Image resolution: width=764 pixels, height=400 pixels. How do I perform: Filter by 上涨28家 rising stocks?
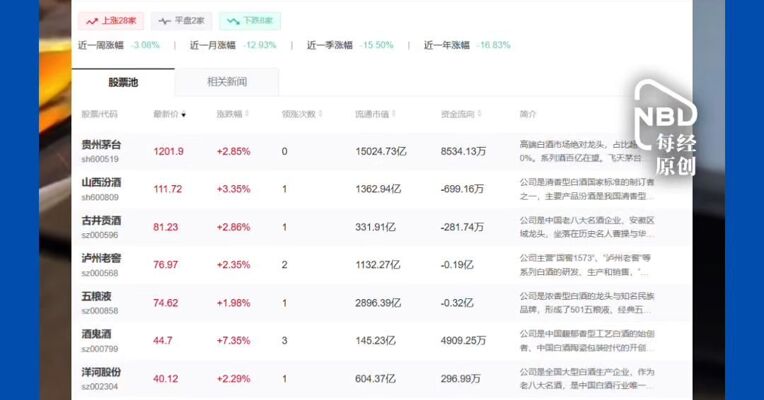coord(111,21)
